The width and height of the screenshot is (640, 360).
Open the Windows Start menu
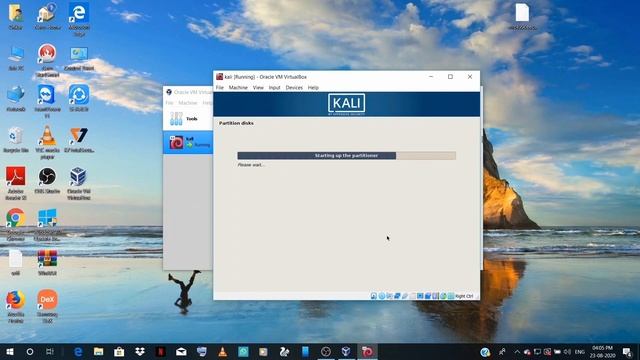coord(10,351)
